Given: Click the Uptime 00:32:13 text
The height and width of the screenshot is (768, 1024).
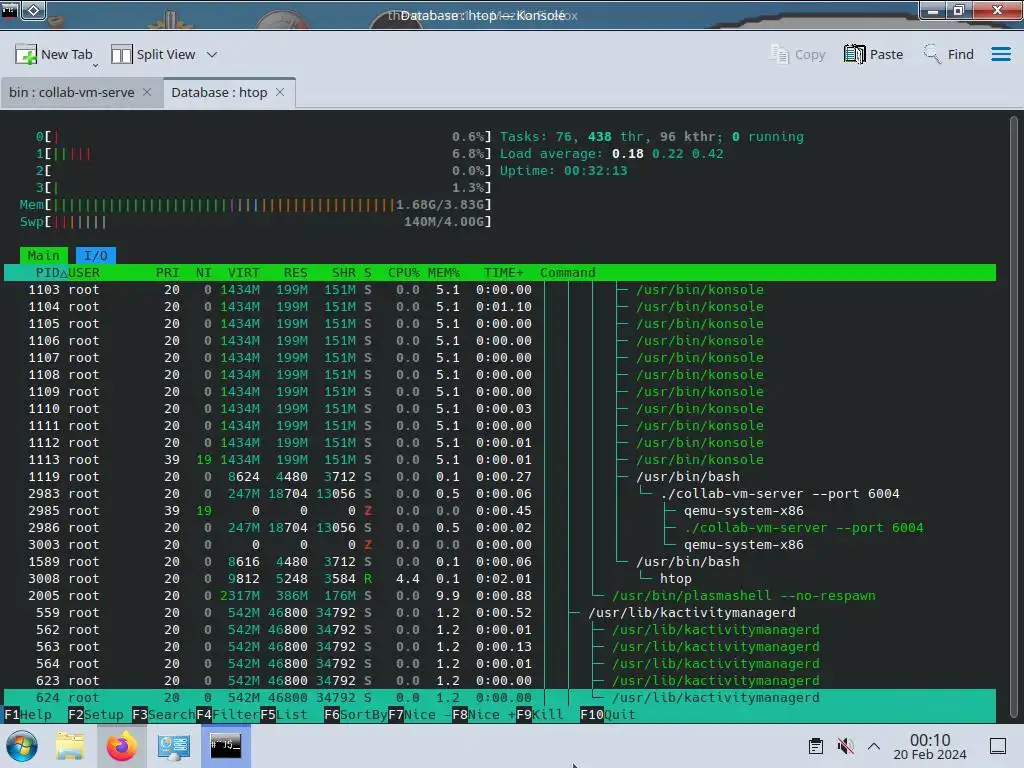Looking at the screenshot, I should (563, 170).
